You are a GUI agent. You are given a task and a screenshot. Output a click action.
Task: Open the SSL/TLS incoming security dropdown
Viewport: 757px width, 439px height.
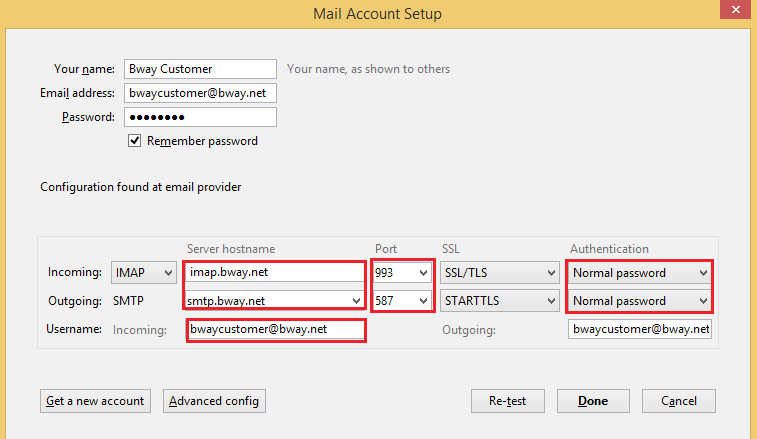(500, 272)
